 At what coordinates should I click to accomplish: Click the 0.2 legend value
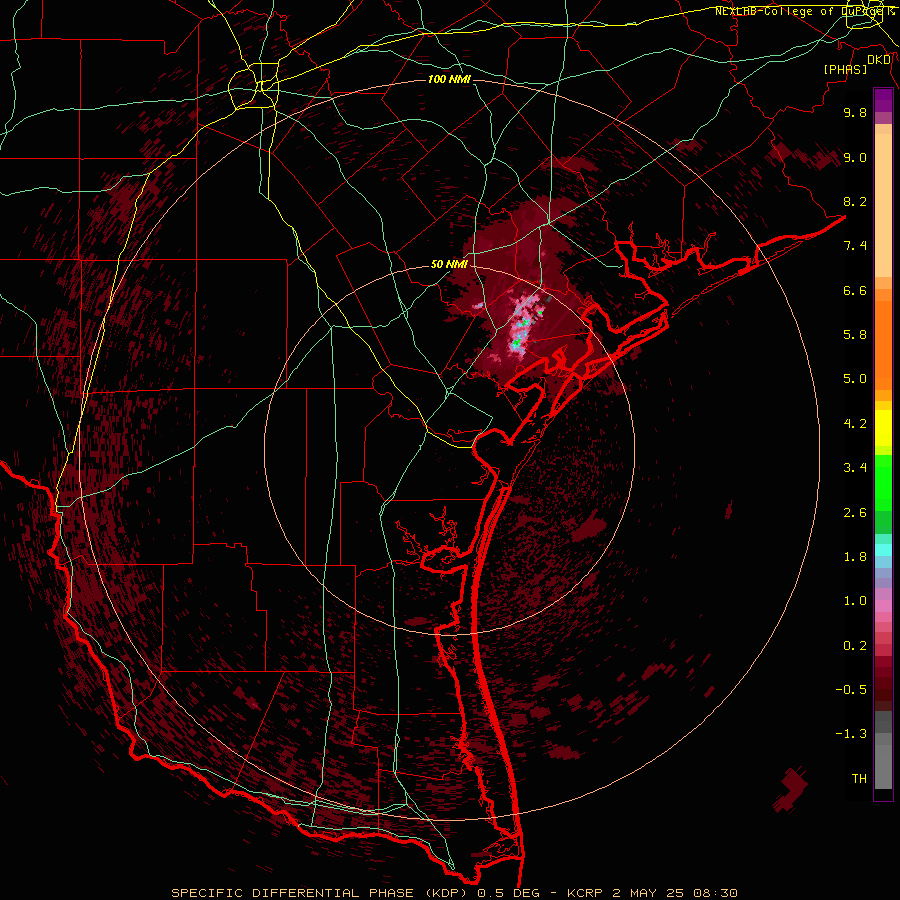pos(855,646)
